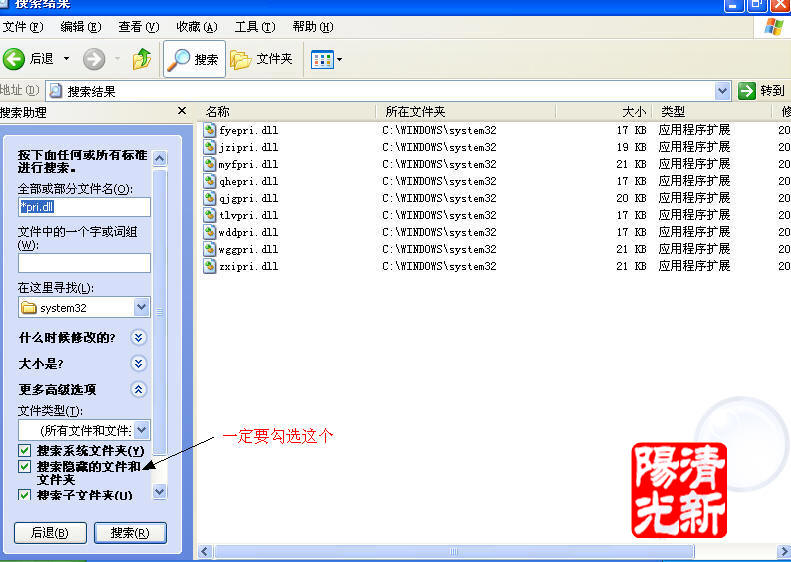Expand the 大小是 section
Viewport: 791px width, 562px height.
[x=138, y=363]
